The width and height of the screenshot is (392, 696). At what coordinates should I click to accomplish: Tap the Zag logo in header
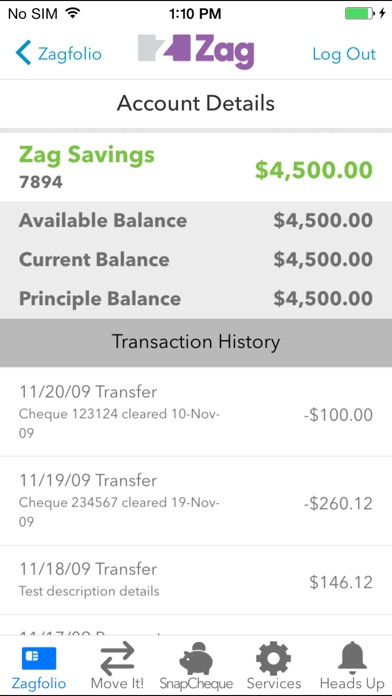pos(196,52)
